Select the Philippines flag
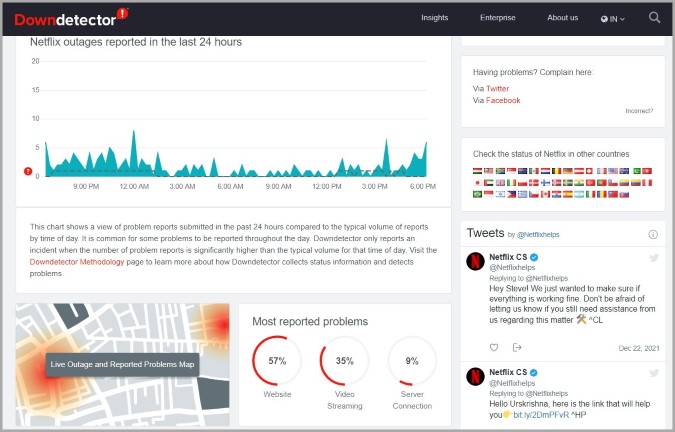 pos(511,194)
